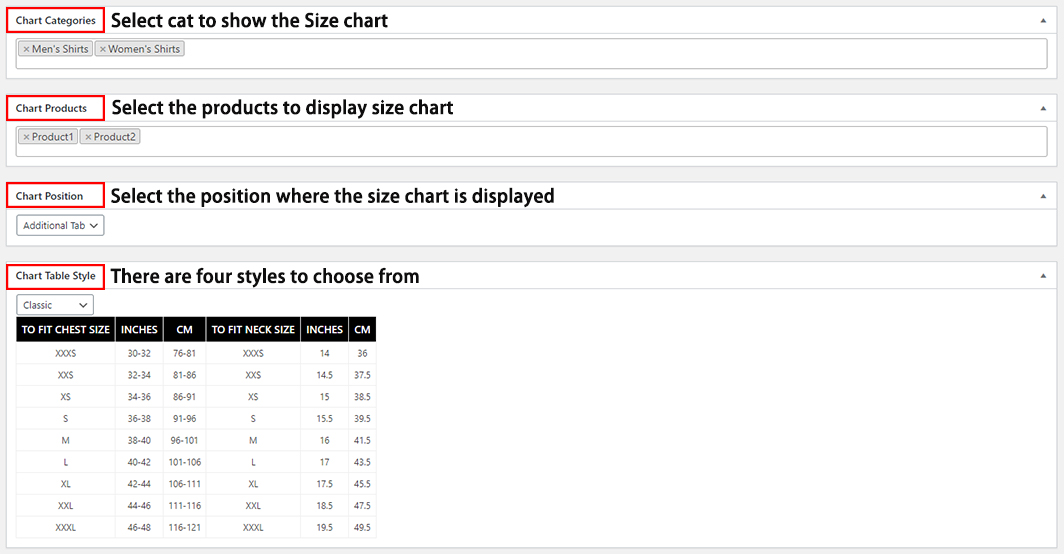Click the TO FIT NECK SIZE column header

(x=253, y=330)
